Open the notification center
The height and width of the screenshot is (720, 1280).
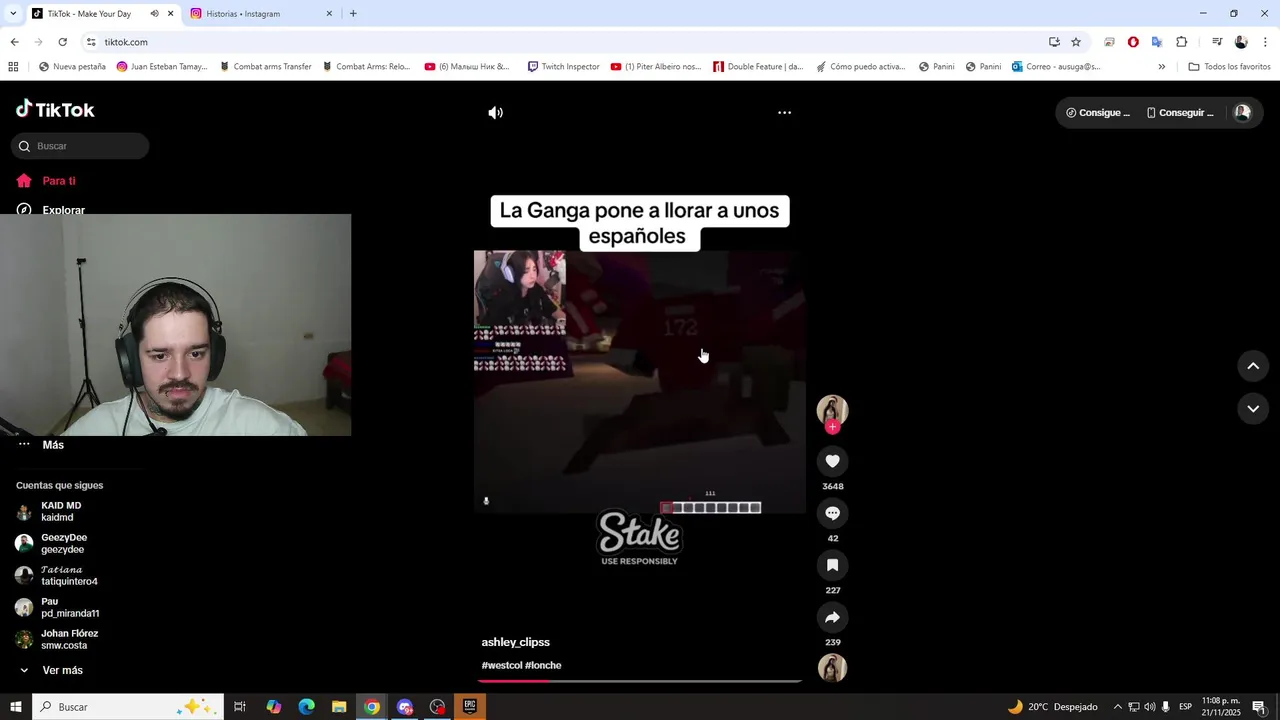(x=1259, y=707)
